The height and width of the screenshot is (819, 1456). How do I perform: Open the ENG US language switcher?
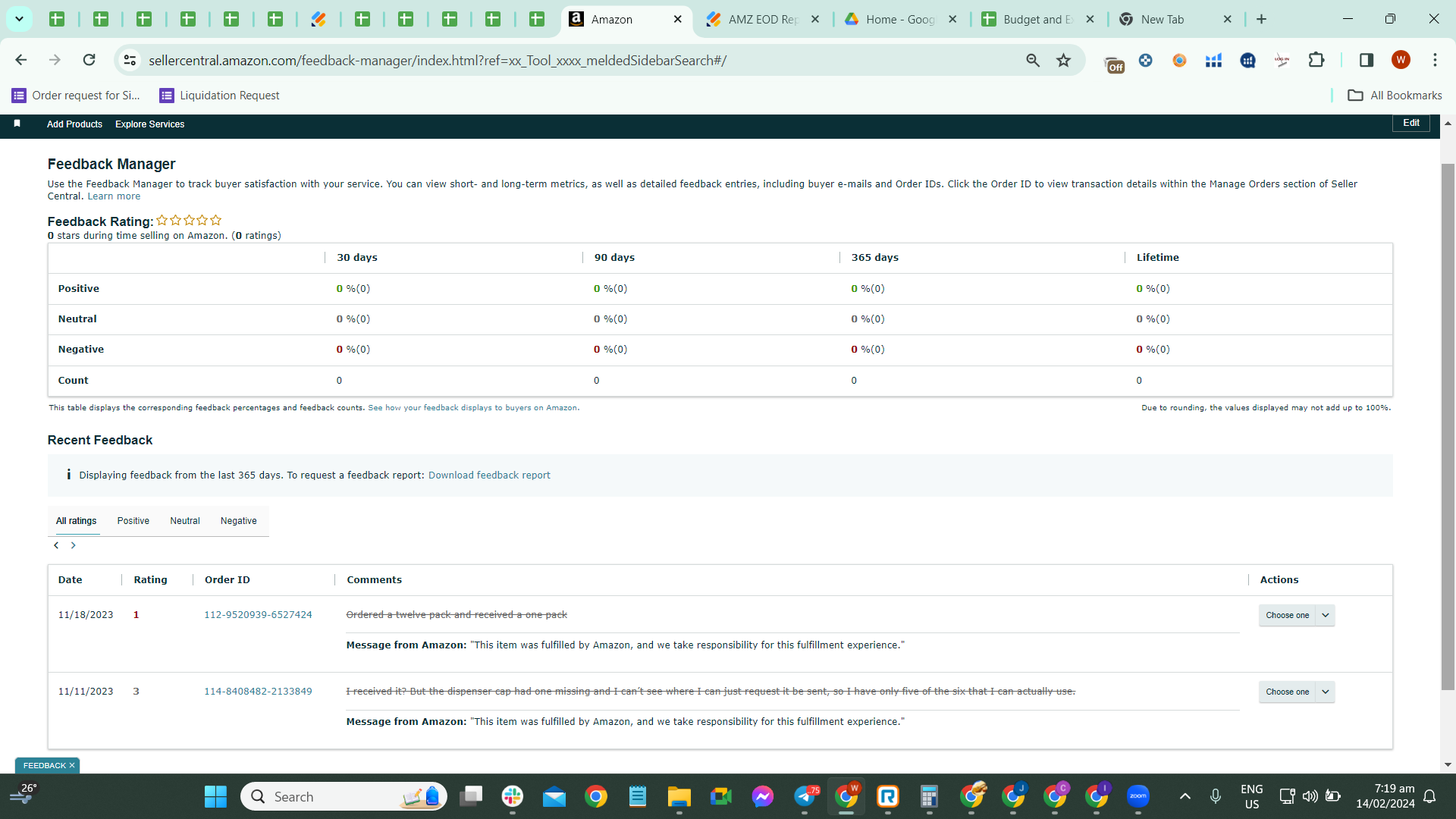(x=1252, y=796)
